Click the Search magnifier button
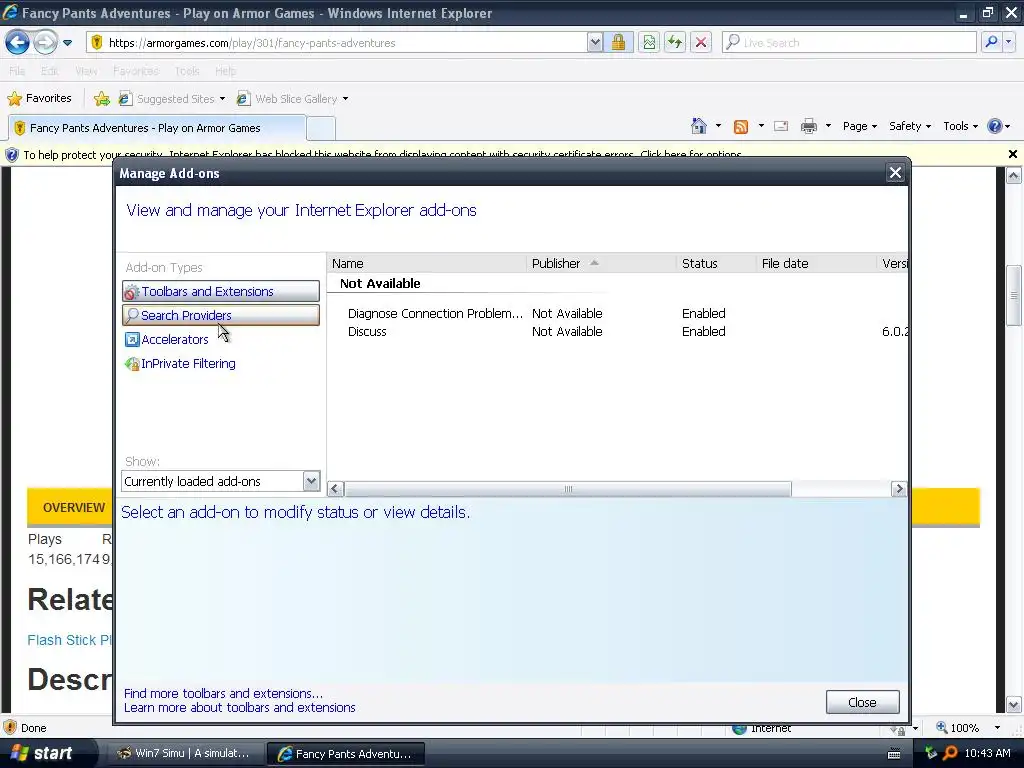 [991, 42]
